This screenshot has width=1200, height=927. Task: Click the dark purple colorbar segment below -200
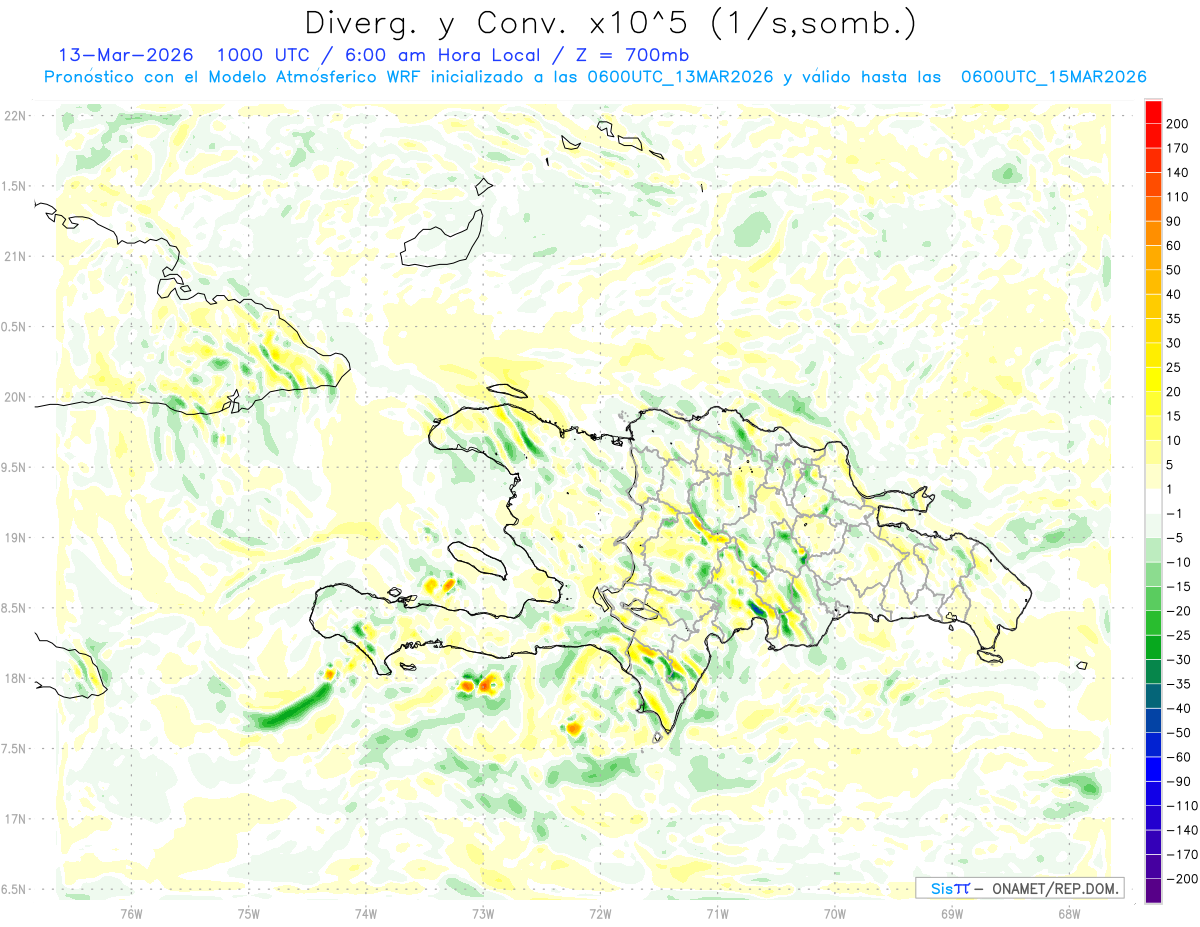click(x=1153, y=891)
